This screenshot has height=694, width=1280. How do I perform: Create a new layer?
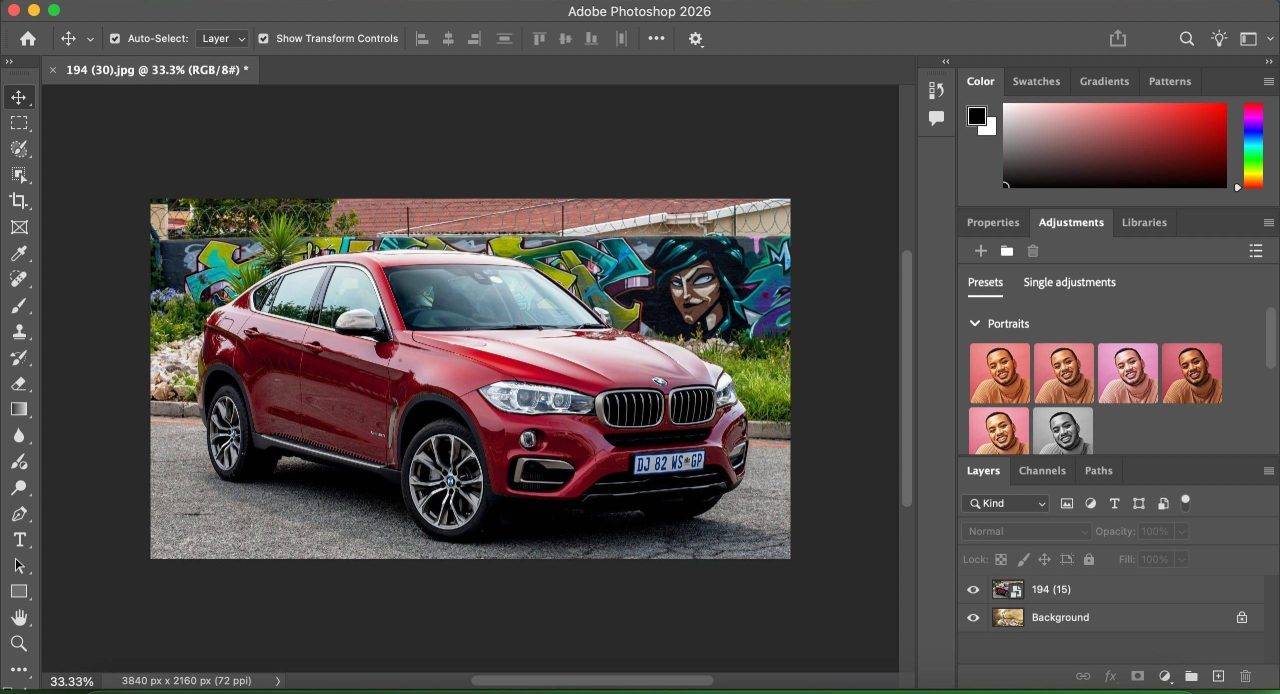coord(1218,677)
